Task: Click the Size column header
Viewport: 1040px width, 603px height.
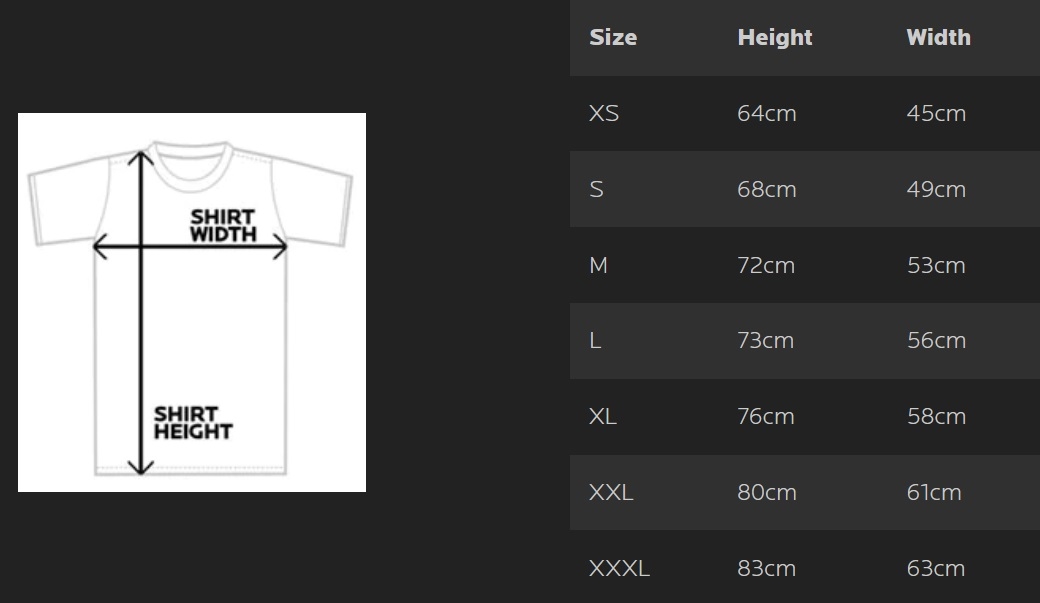Action: (613, 37)
